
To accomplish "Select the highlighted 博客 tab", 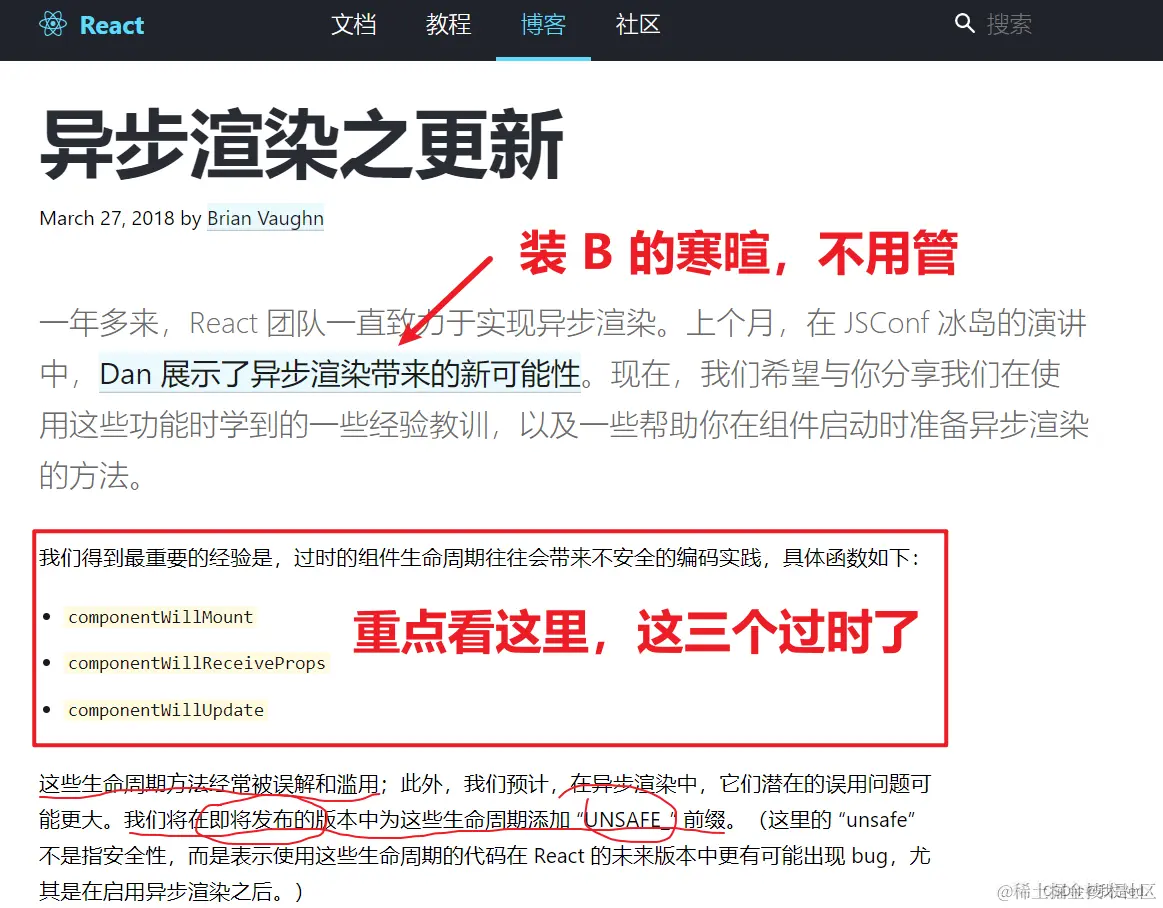I will coord(543,25).
